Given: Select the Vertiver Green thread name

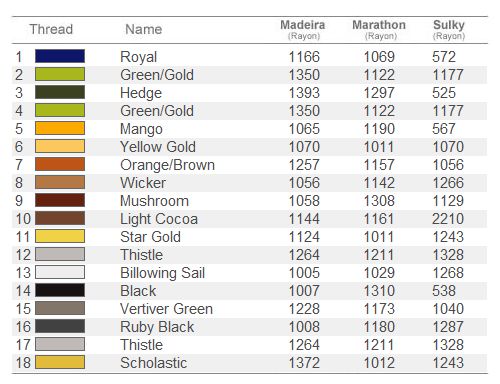Looking at the screenshot, I should [166, 309].
